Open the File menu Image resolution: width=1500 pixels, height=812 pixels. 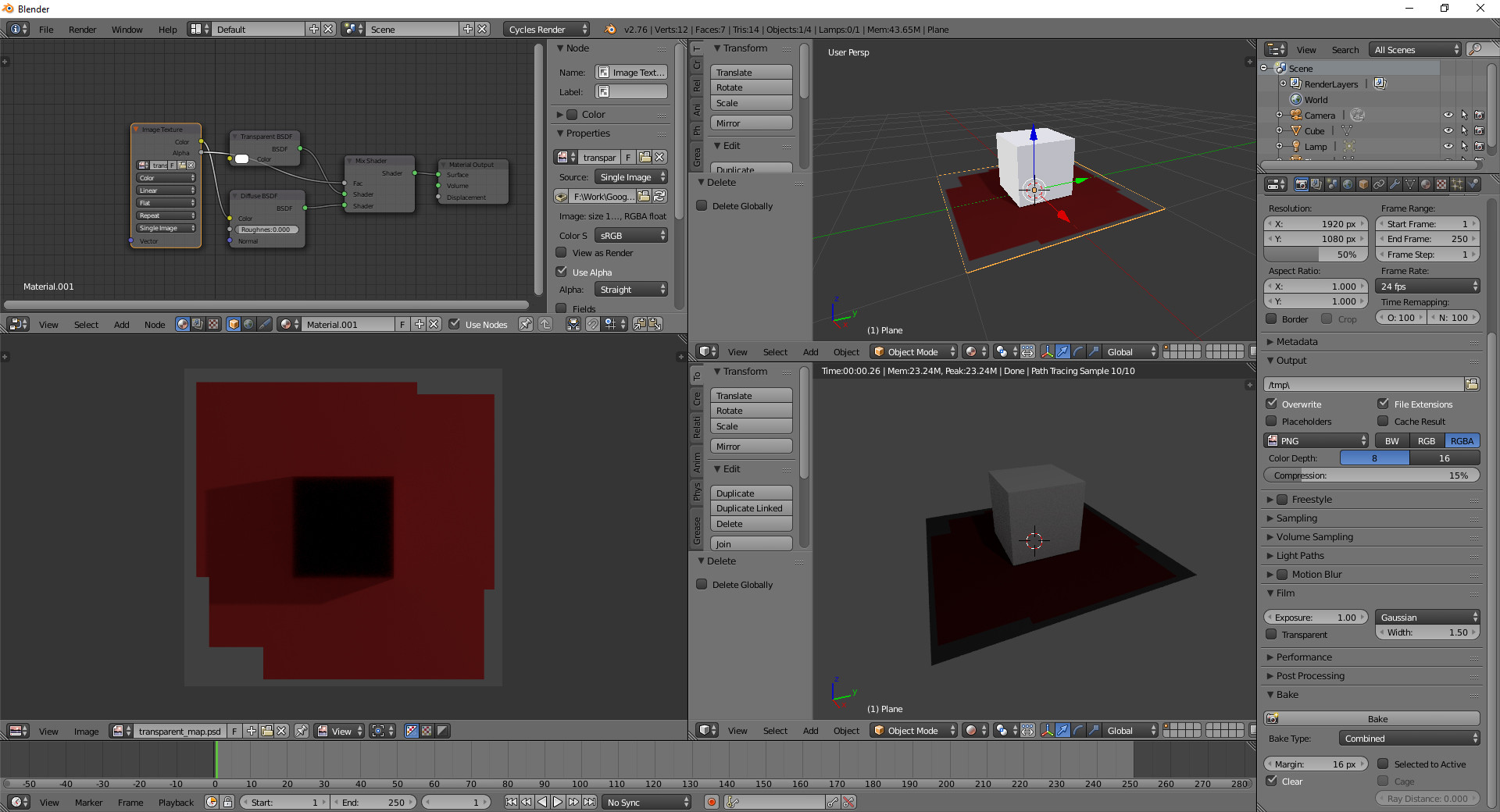(x=46, y=30)
